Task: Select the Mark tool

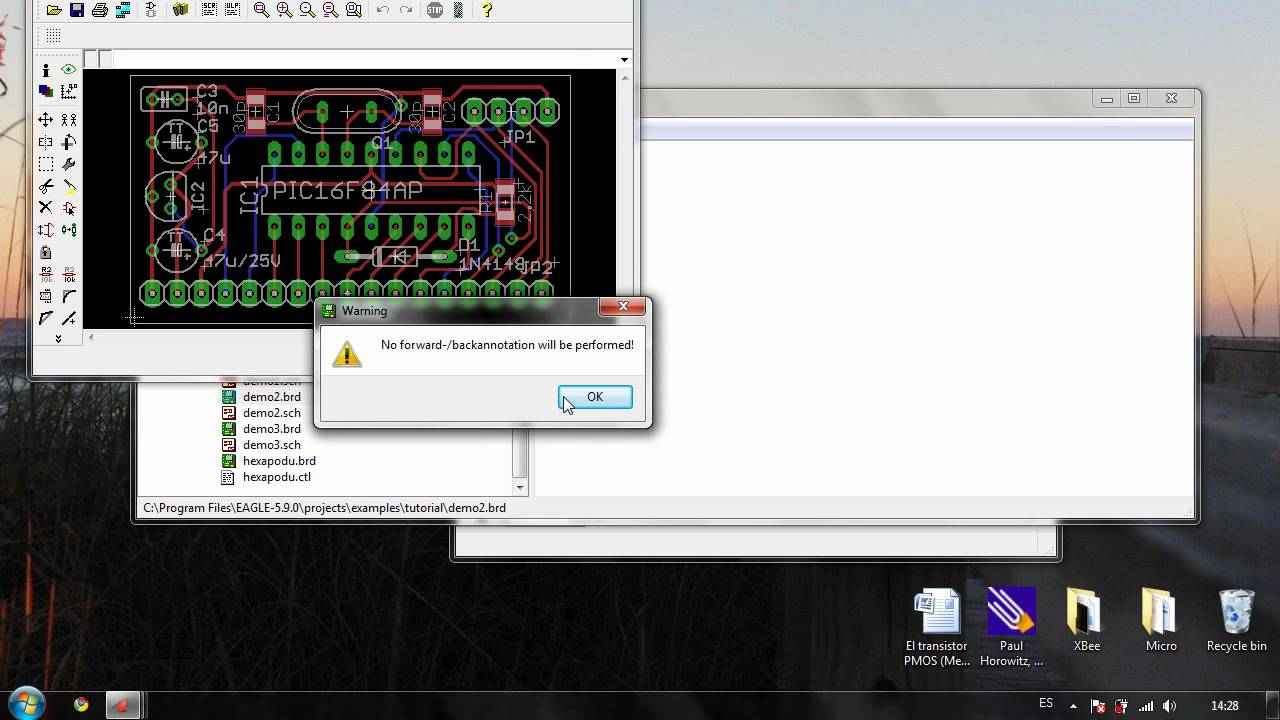Action: (x=69, y=92)
